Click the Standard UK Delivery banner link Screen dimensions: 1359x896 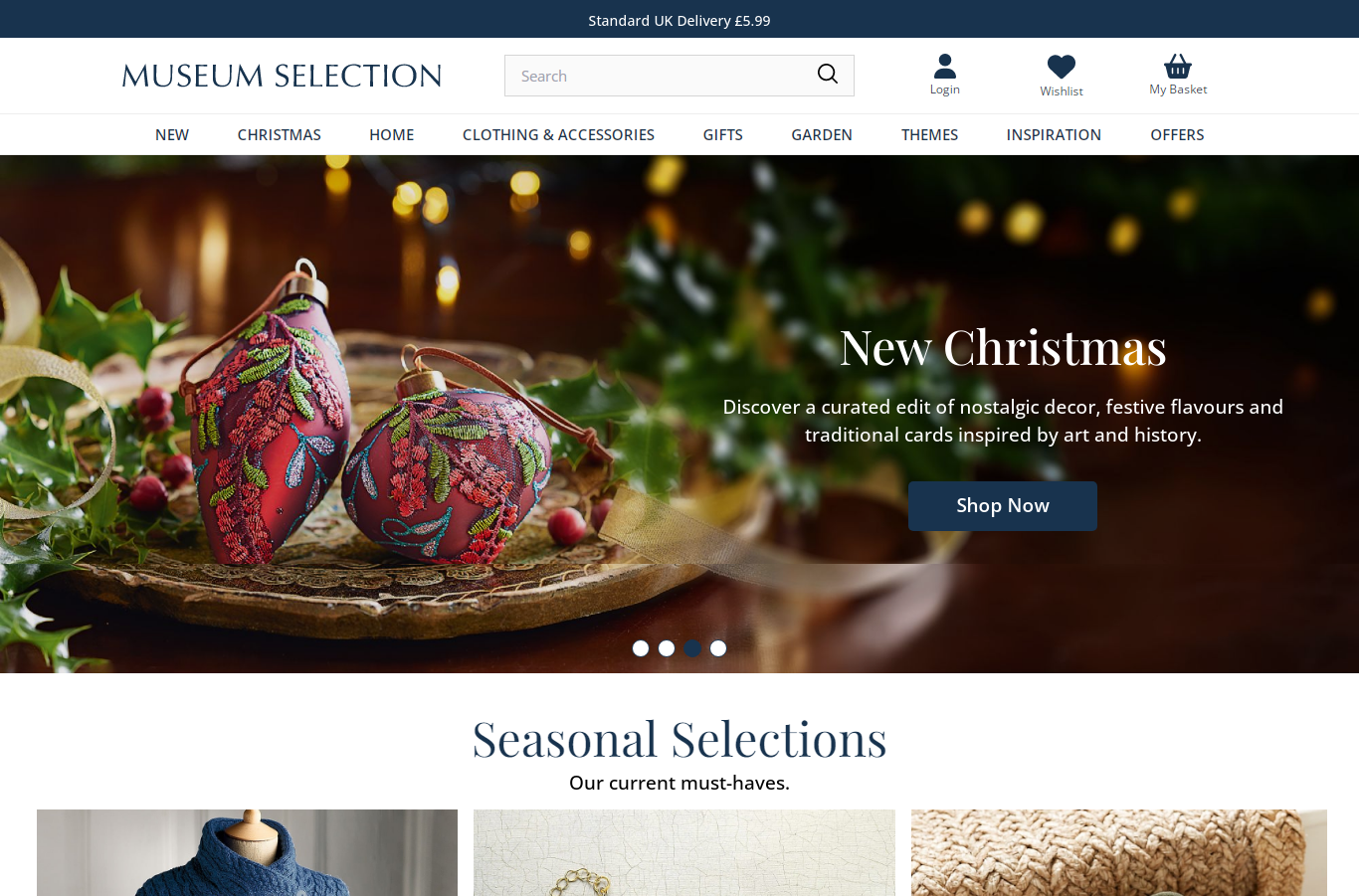(679, 21)
